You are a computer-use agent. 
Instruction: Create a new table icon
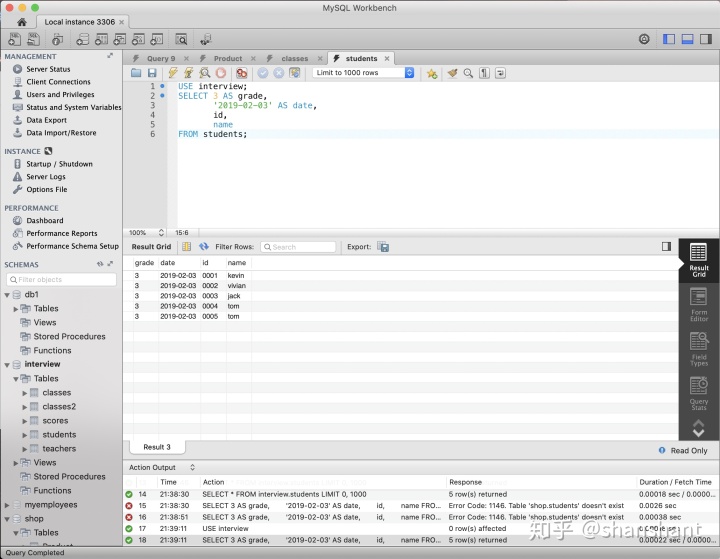(x=101, y=40)
